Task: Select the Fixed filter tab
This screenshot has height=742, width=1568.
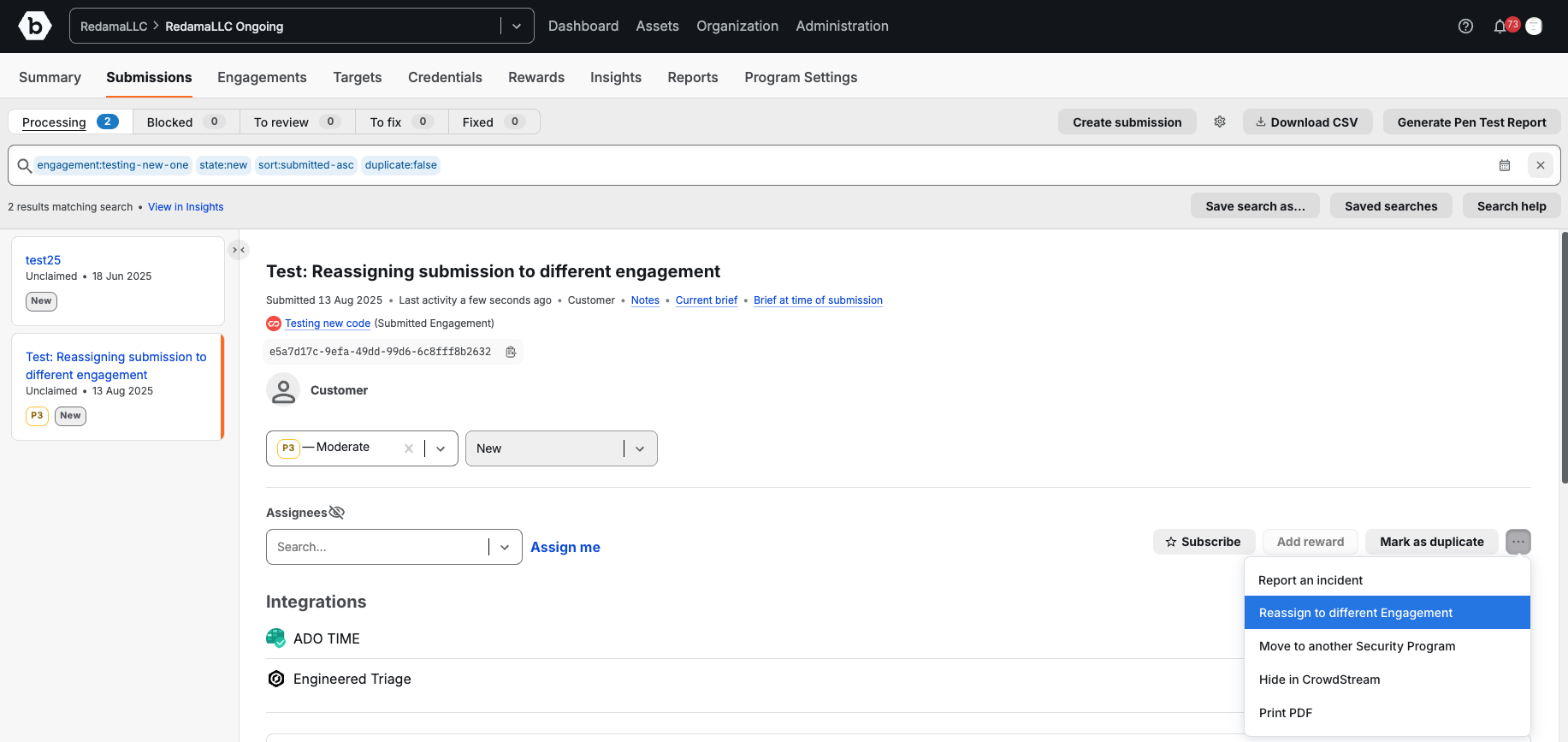Action: (494, 122)
